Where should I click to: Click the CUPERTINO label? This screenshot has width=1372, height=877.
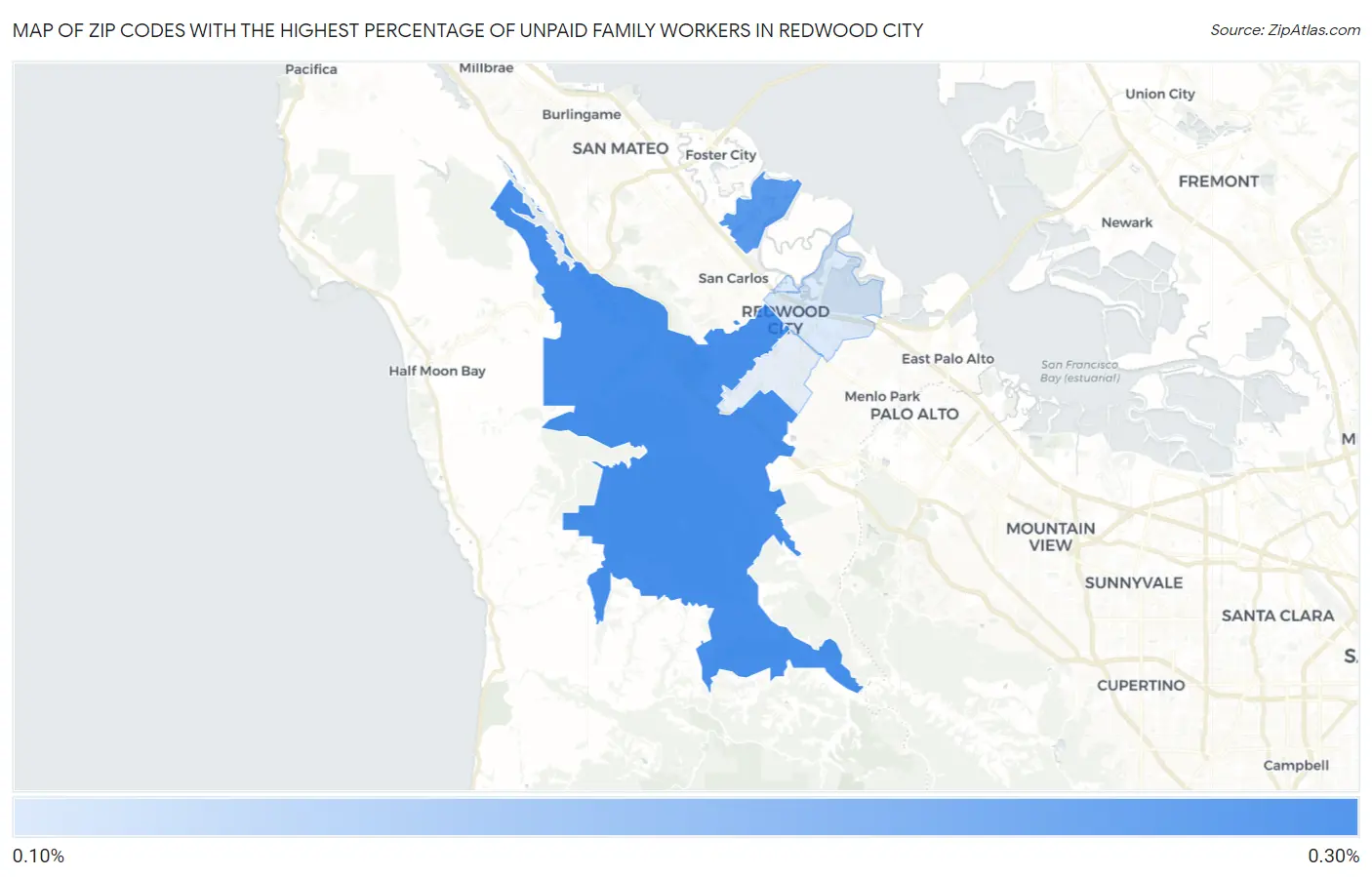tap(1141, 686)
